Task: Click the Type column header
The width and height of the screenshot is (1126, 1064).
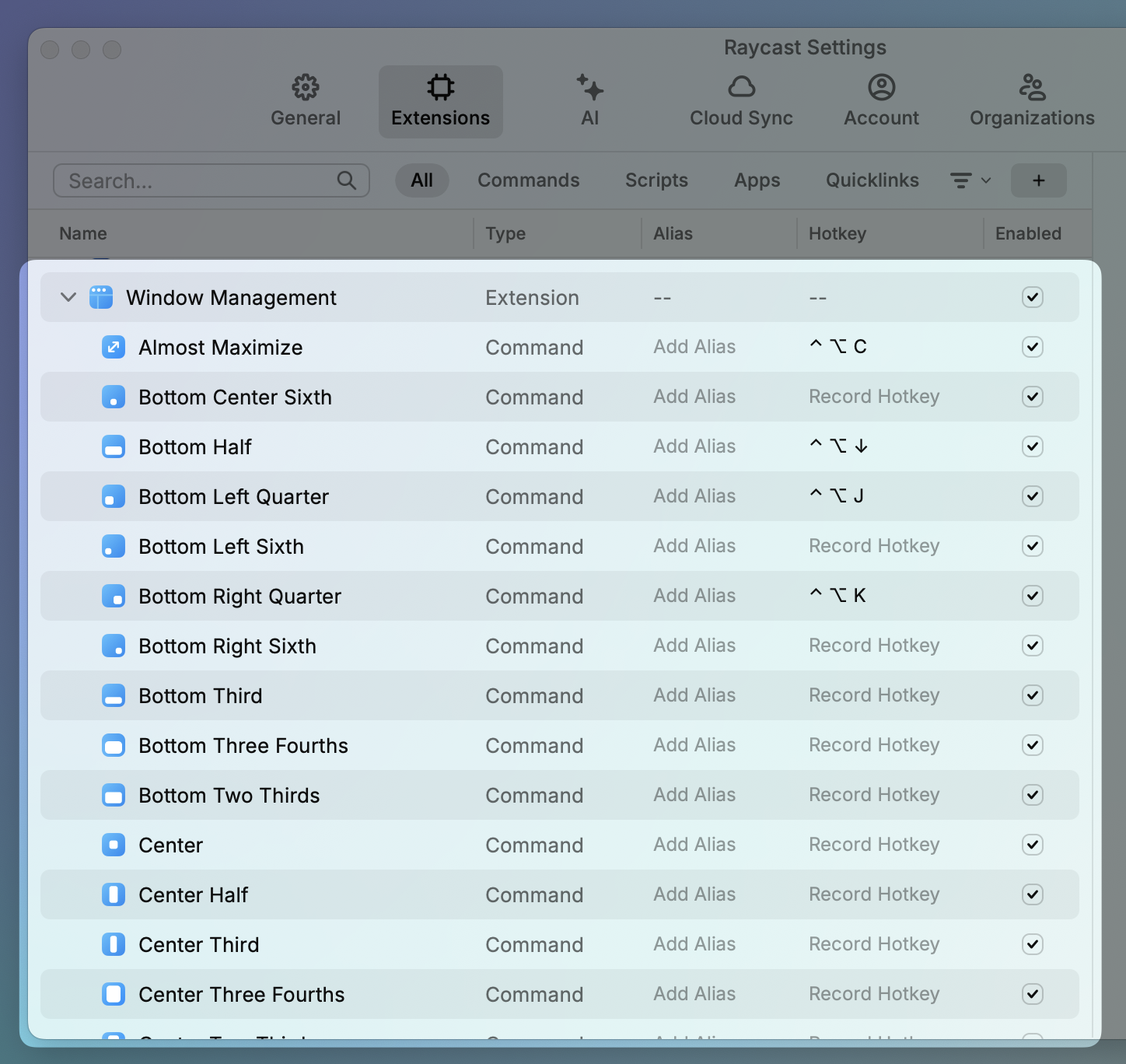Action: click(x=505, y=233)
